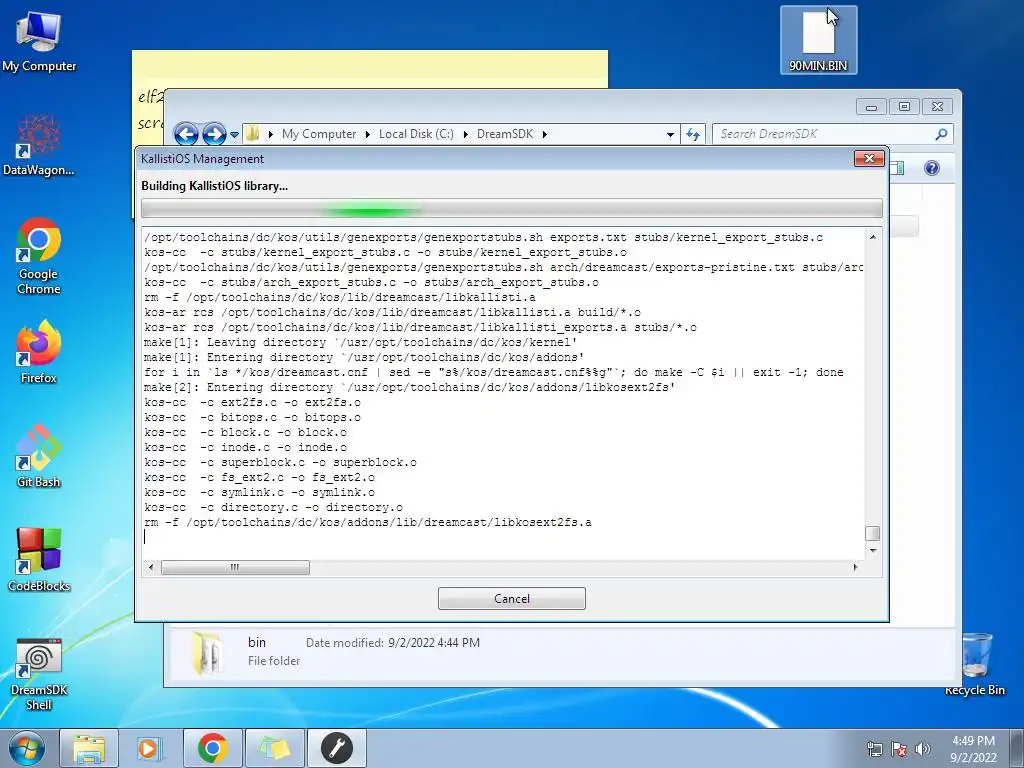Click Local Disk (C:) in the breadcrumb
Image resolution: width=1024 pixels, height=768 pixels.
click(x=416, y=134)
